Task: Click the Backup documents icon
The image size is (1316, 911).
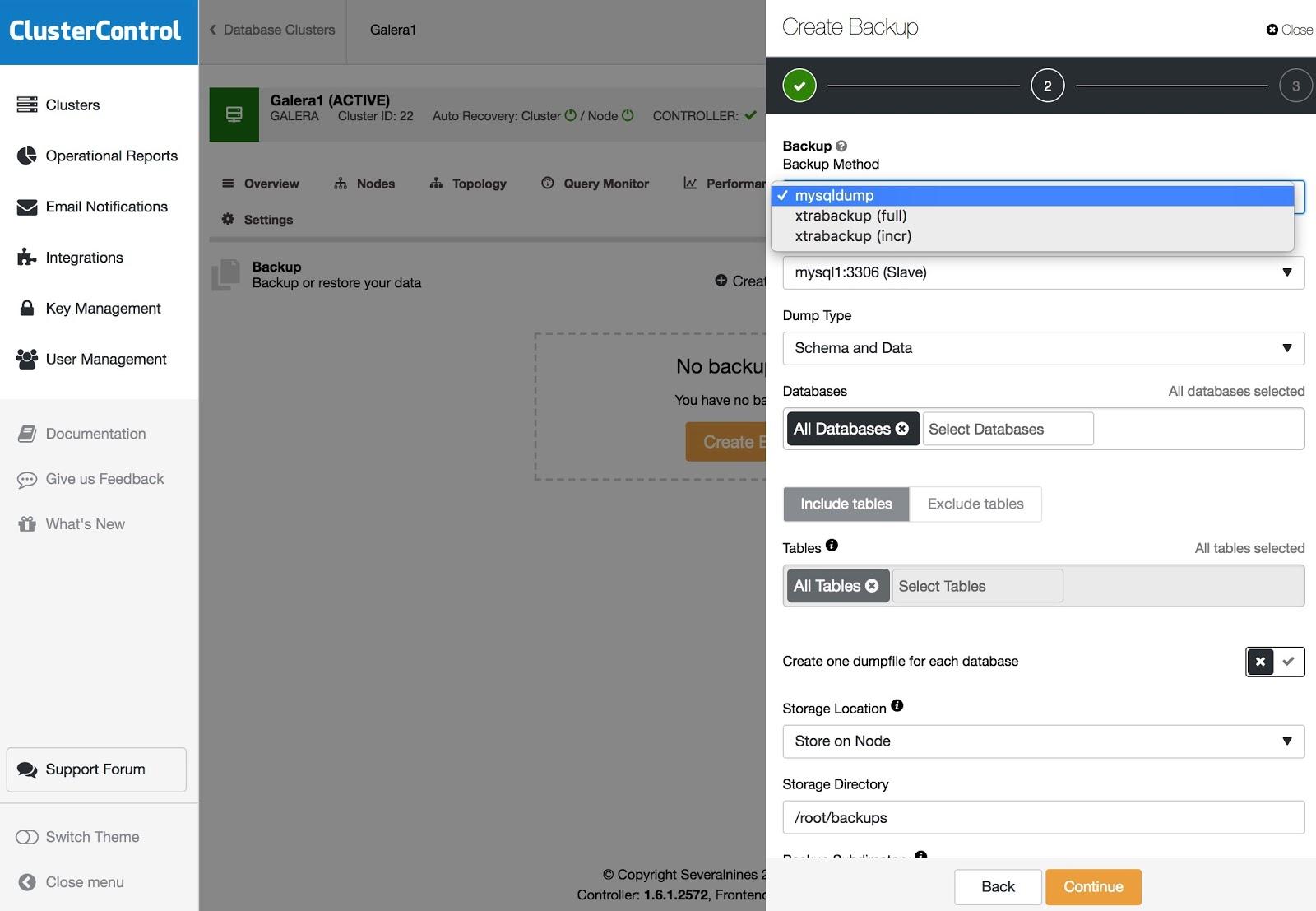Action: [225, 275]
